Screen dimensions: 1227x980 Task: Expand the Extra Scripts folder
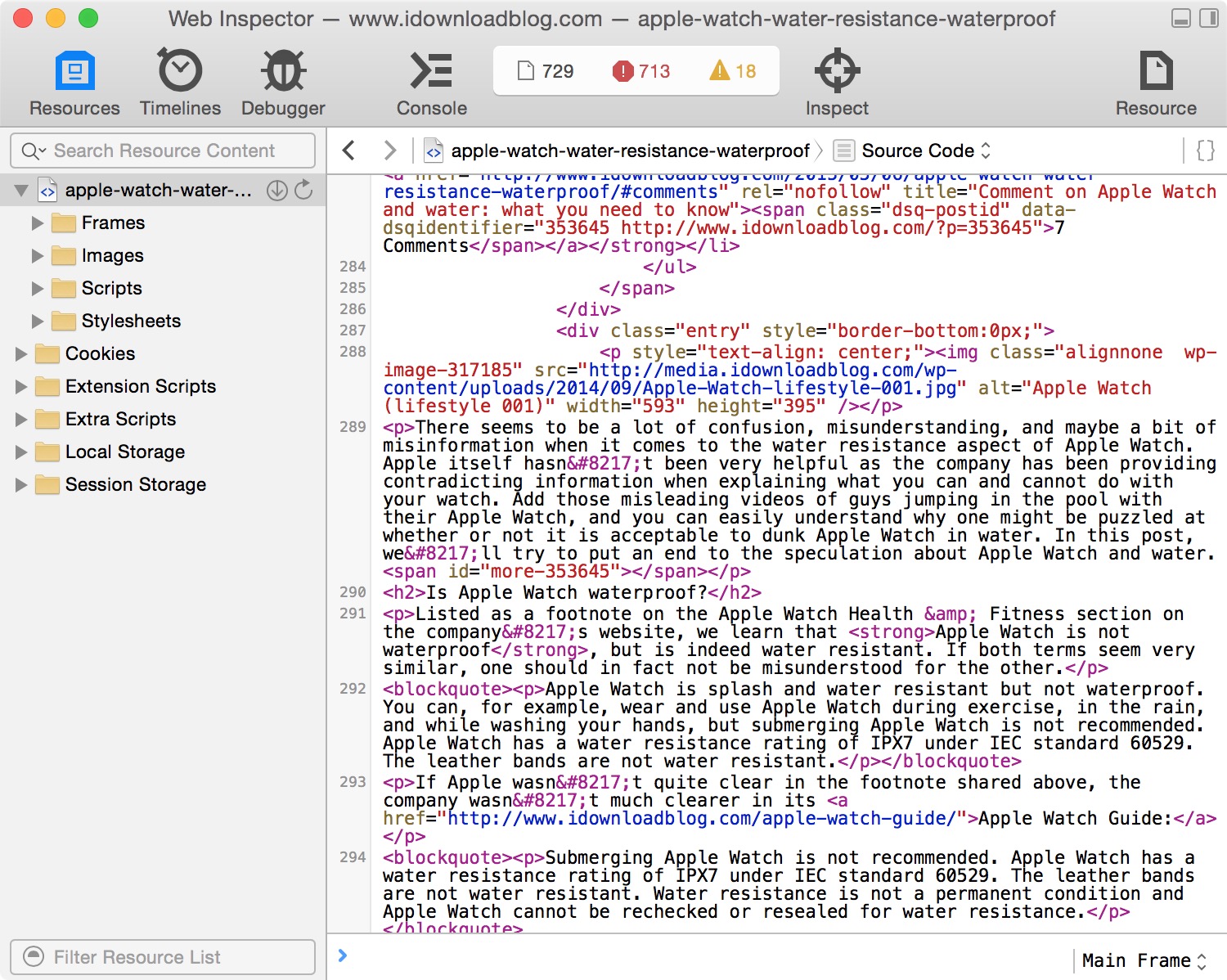[x=21, y=419]
